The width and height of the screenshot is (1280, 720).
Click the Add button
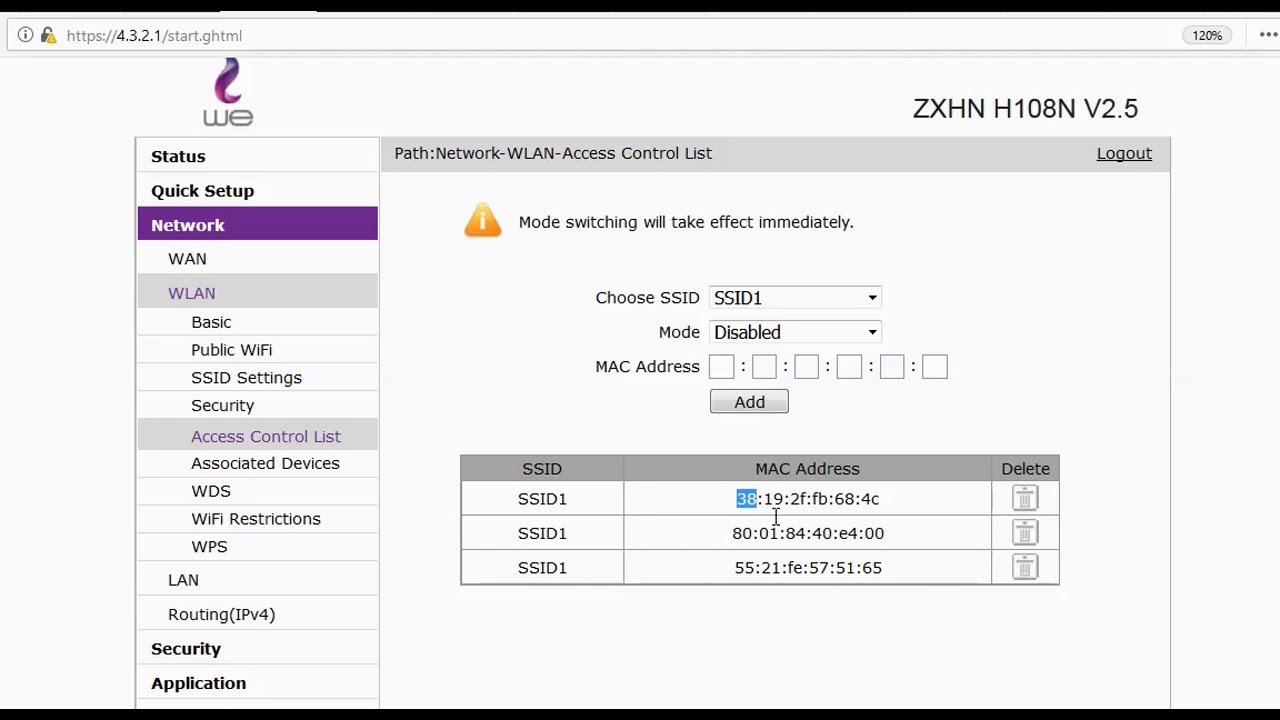point(749,402)
